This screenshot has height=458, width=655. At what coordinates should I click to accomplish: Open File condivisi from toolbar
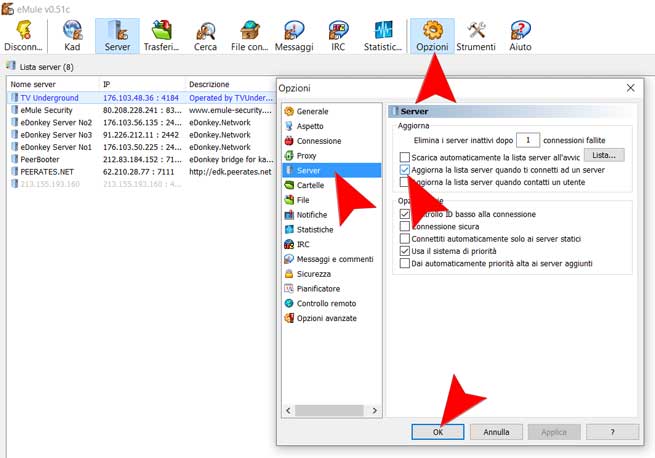(x=249, y=36)
